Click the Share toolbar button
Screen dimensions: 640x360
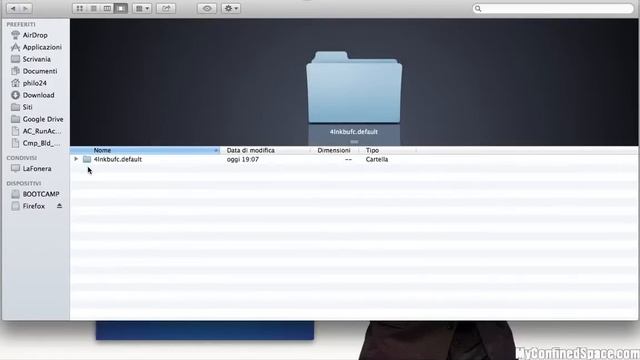166,8
